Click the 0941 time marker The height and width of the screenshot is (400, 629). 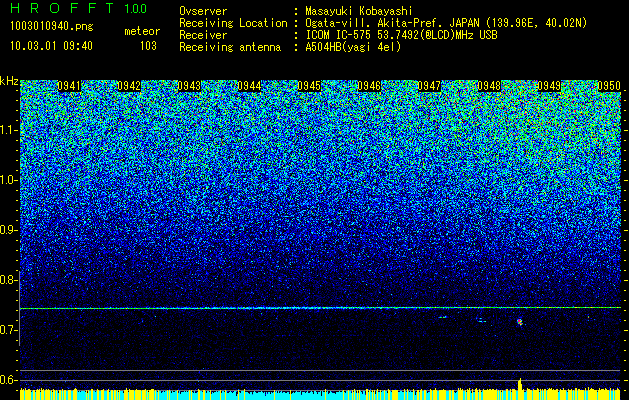tap(69, 86)
